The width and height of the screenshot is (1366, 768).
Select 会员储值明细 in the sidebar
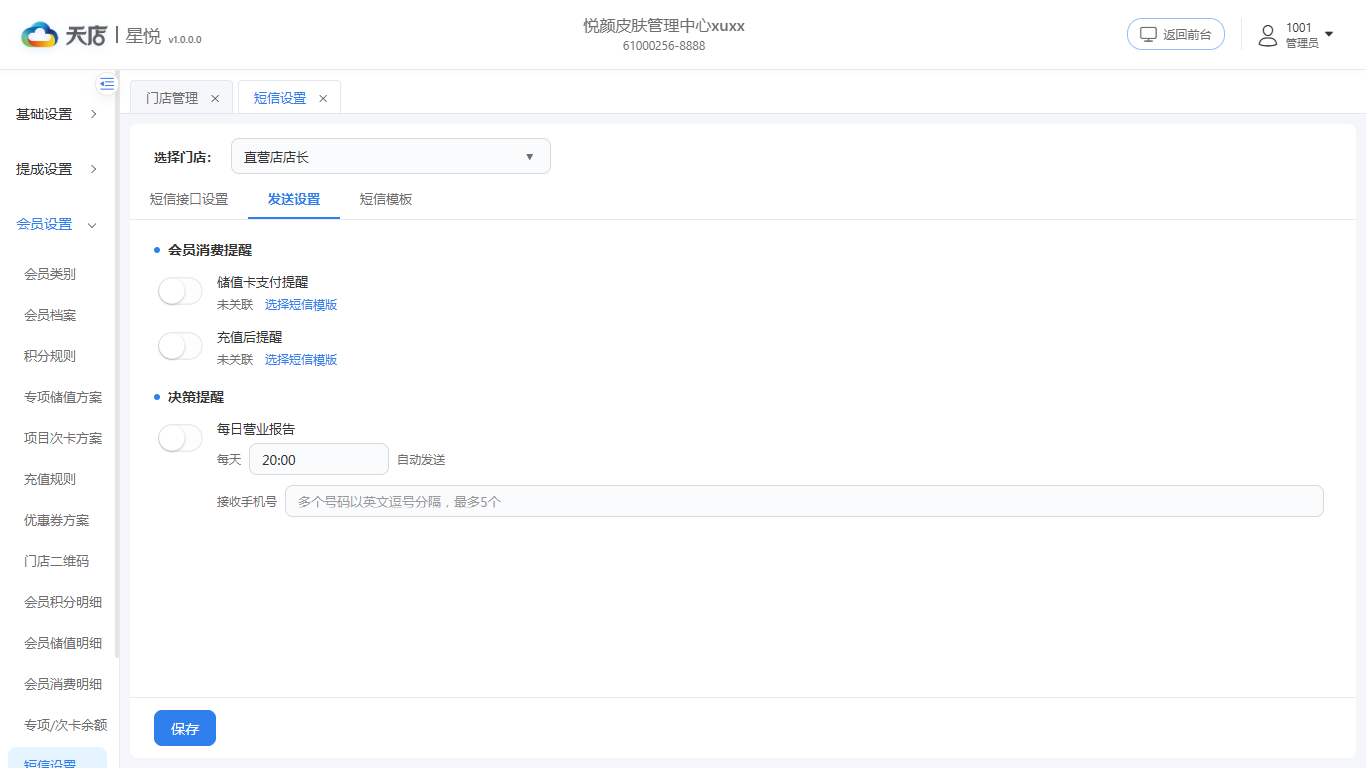click(x=63, y=643)
